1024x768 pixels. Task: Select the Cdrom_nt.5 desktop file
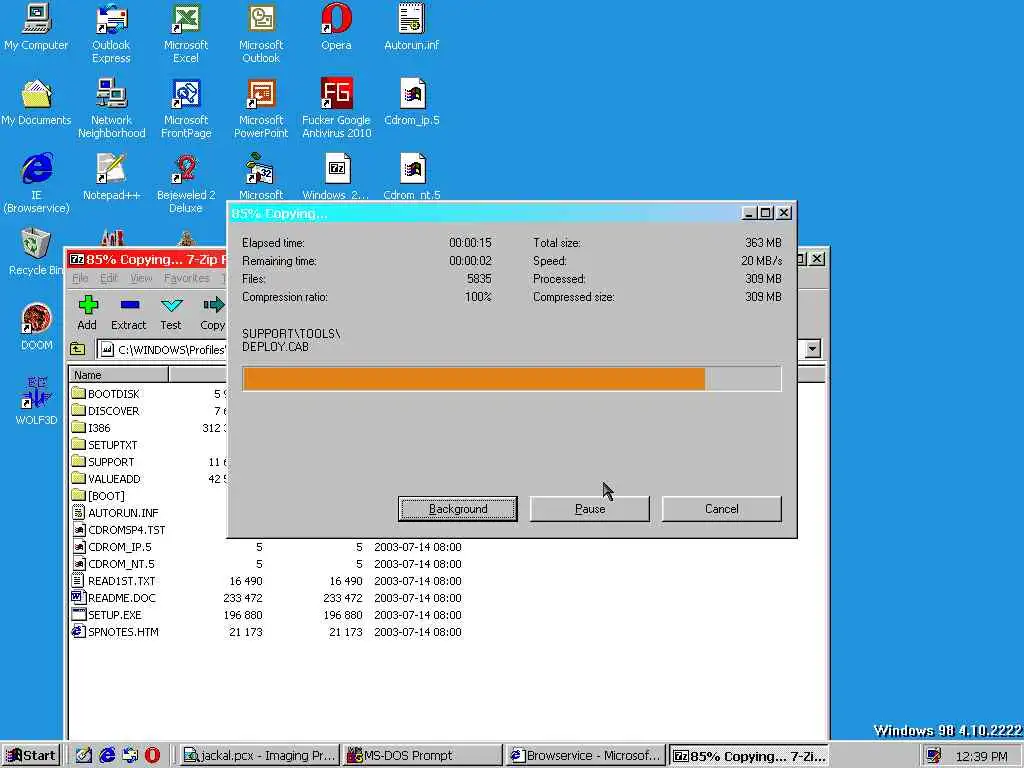411,176
